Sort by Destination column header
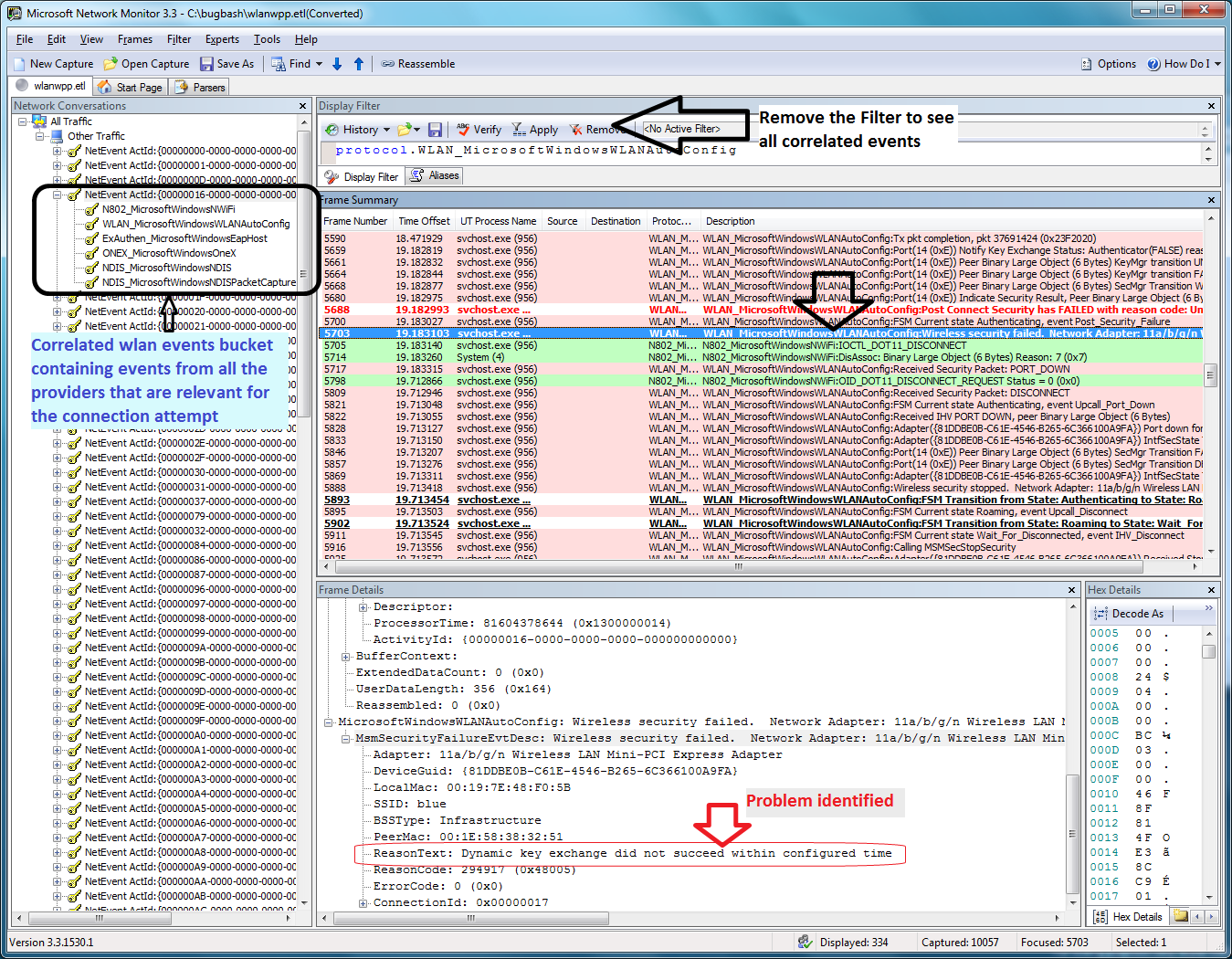 pyautogui.click(x=616, y=221)
